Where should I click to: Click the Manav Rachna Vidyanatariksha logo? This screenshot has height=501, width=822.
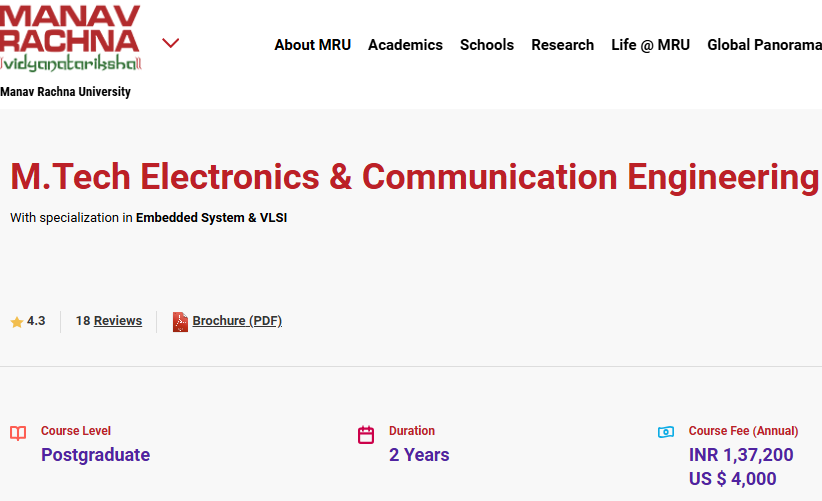coord(70,38)
